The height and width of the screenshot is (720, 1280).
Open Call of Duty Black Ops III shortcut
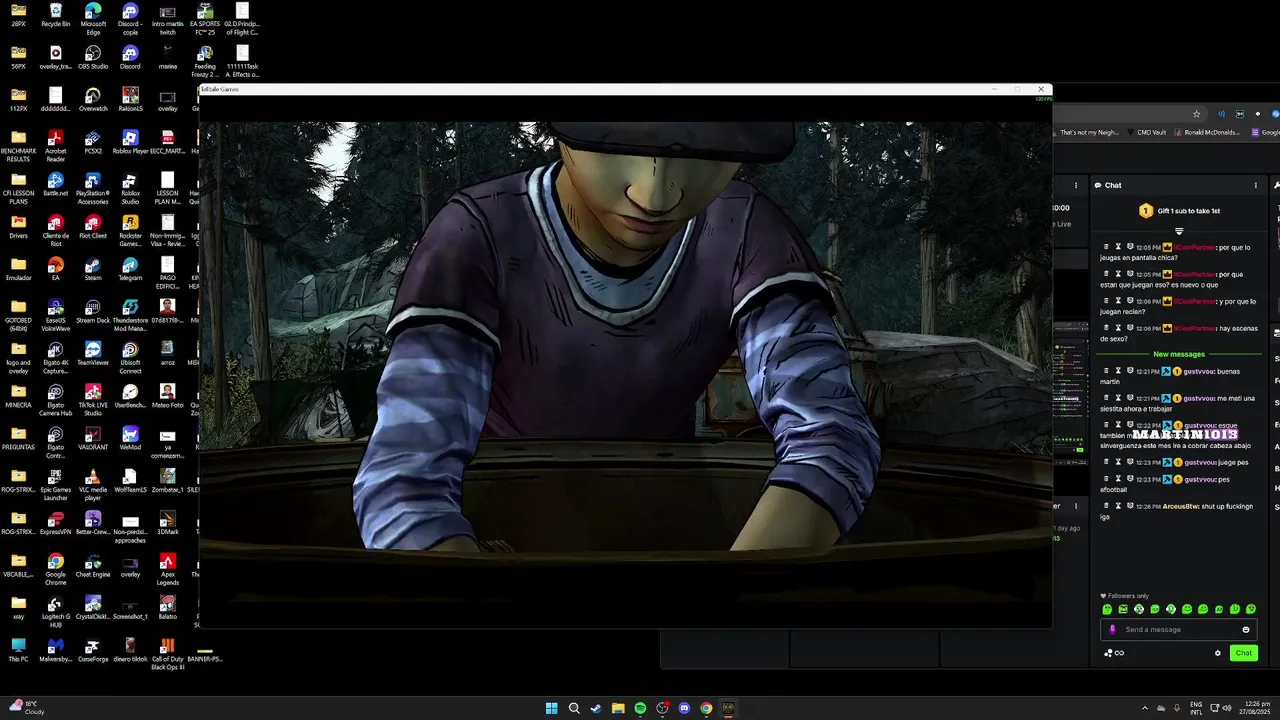click(168, 653)
